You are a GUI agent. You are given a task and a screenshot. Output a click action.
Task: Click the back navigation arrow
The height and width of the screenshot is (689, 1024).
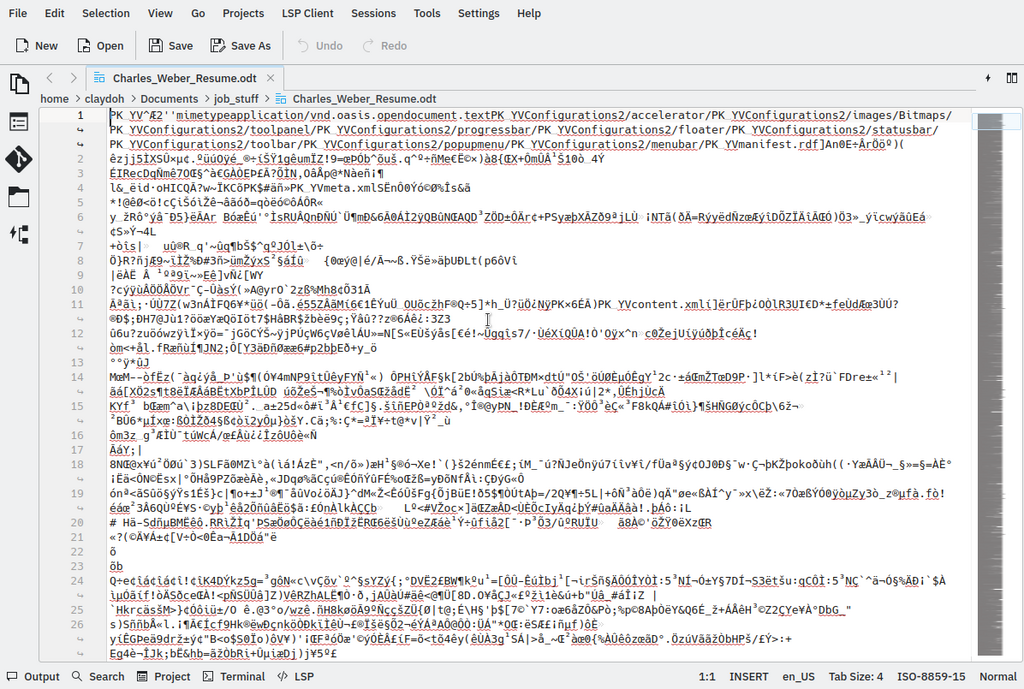pyautogui.click(x=49, y=78)
